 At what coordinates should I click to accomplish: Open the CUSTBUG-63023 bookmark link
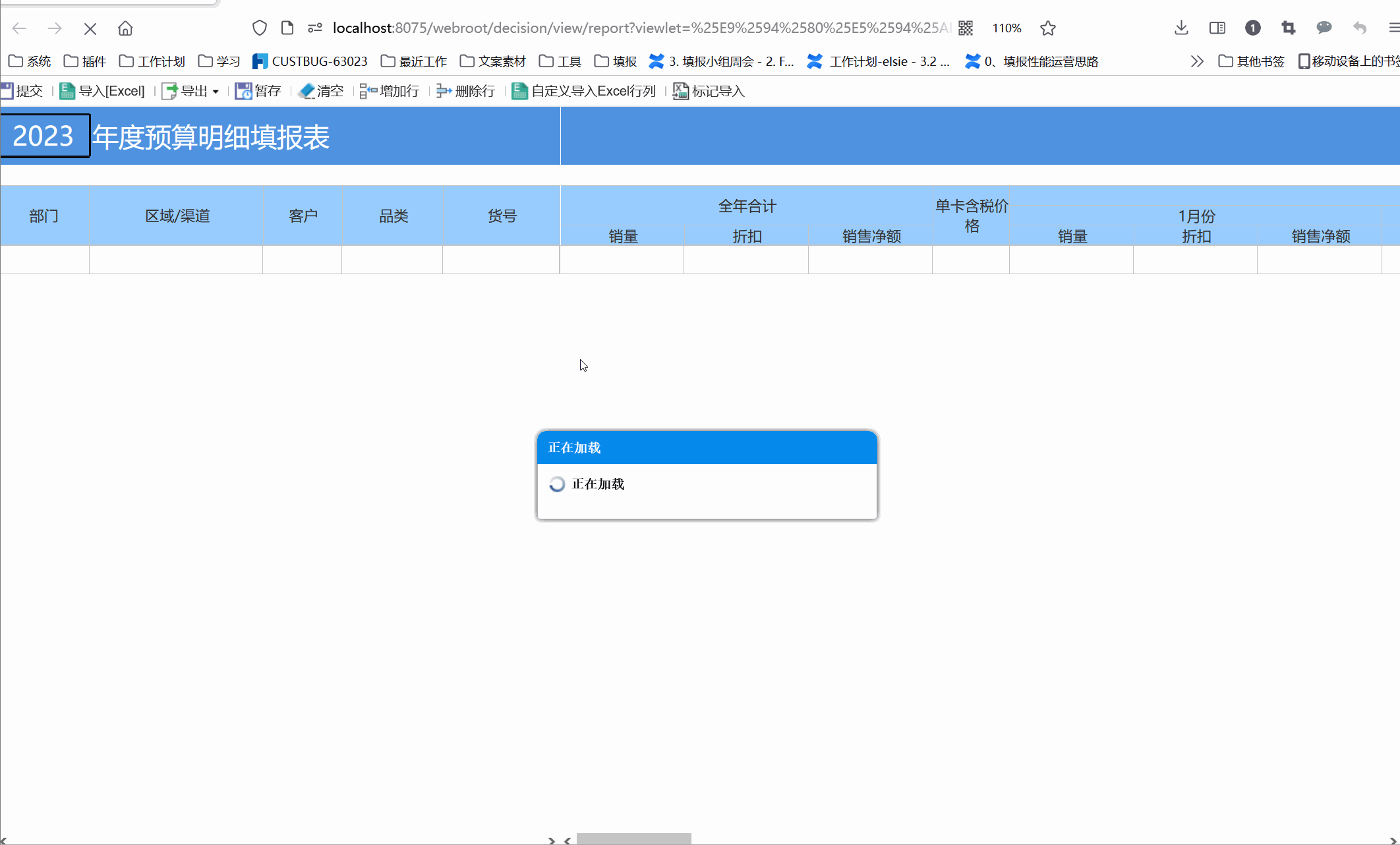coord(310,61)
